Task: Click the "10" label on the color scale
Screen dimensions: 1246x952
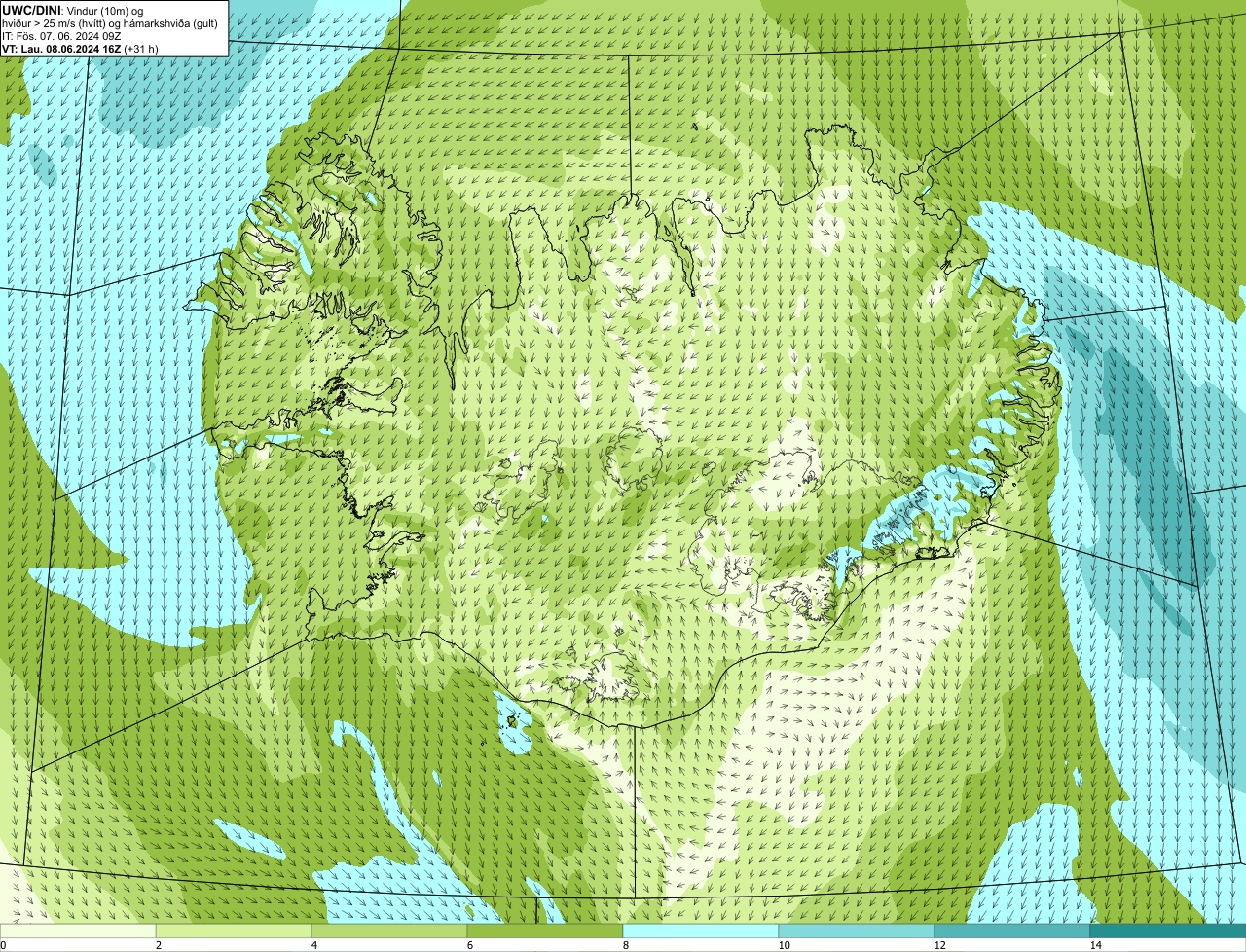Action: [784, 945]
